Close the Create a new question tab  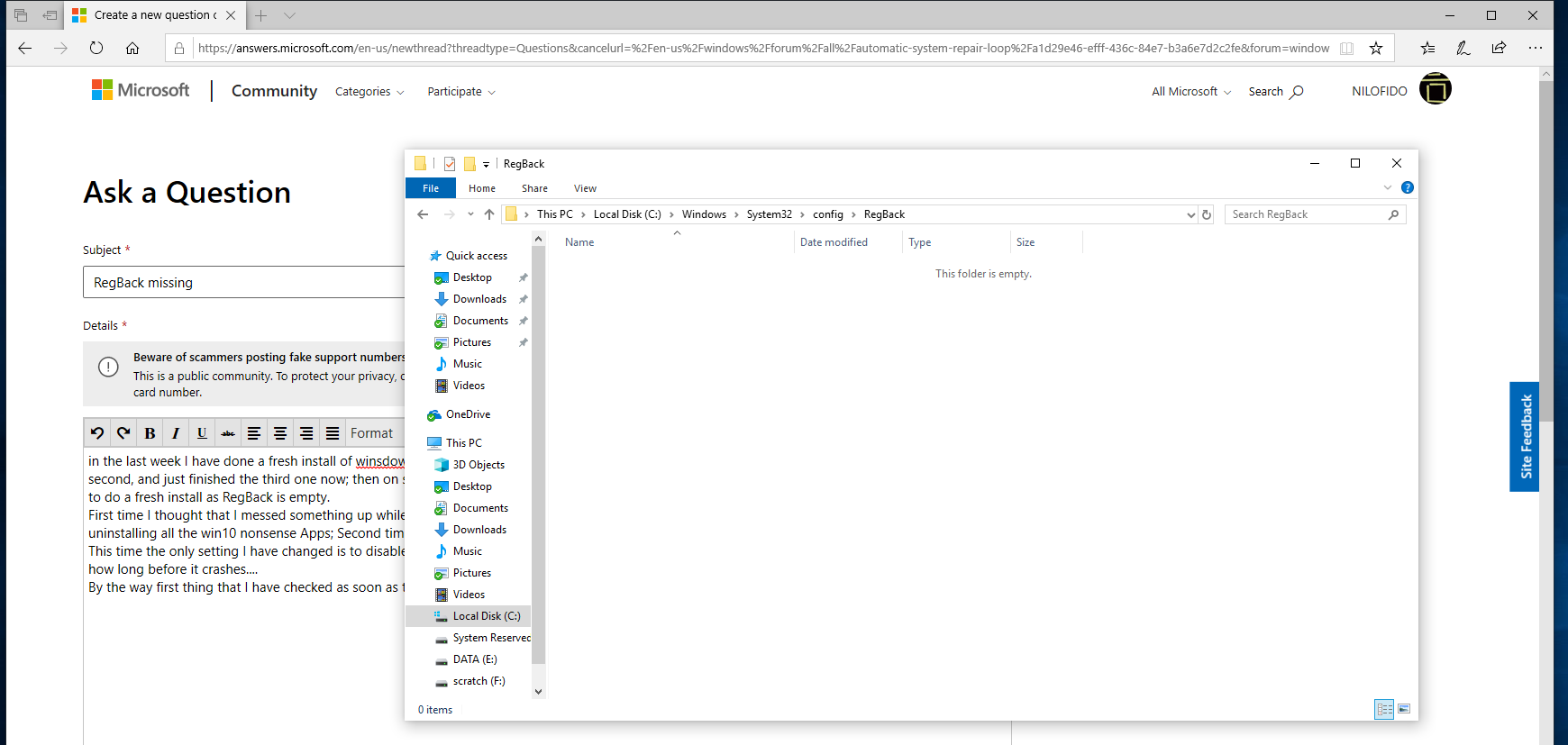[x=231, y=15]
